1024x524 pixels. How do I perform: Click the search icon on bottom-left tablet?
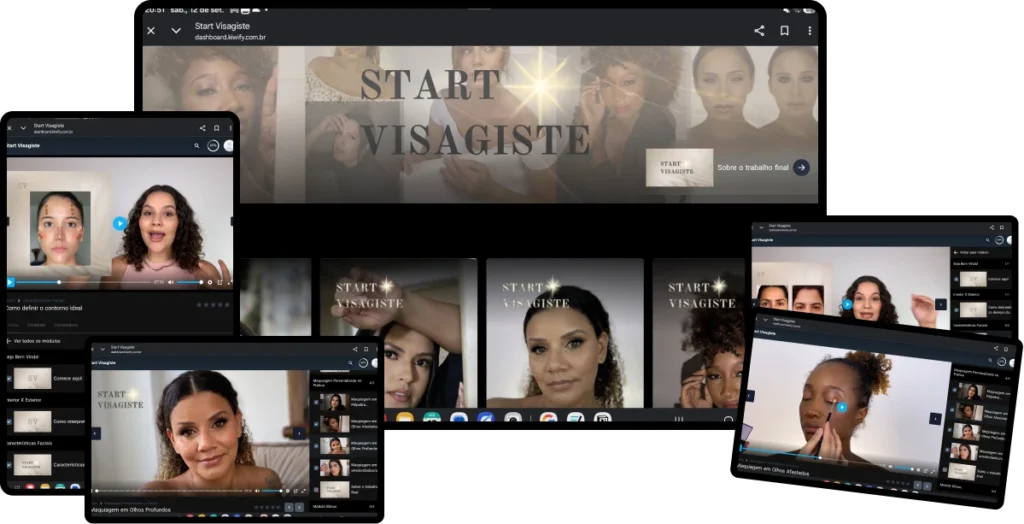point(350,363)
